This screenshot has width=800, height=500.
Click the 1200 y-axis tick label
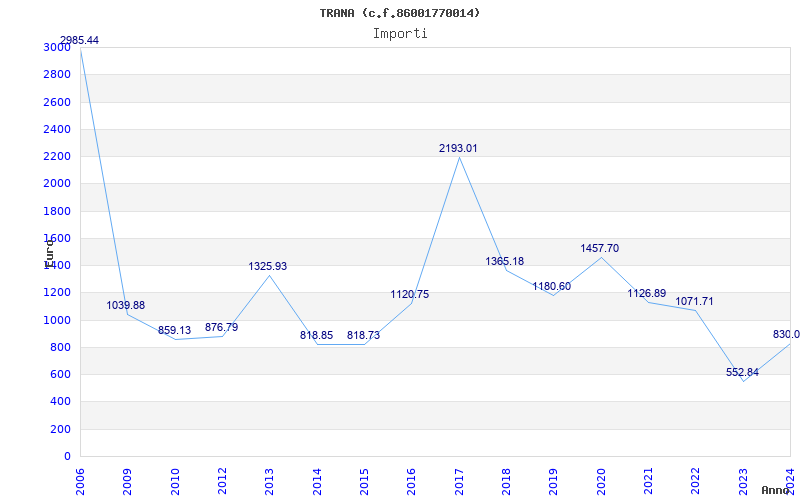(57, 293)
